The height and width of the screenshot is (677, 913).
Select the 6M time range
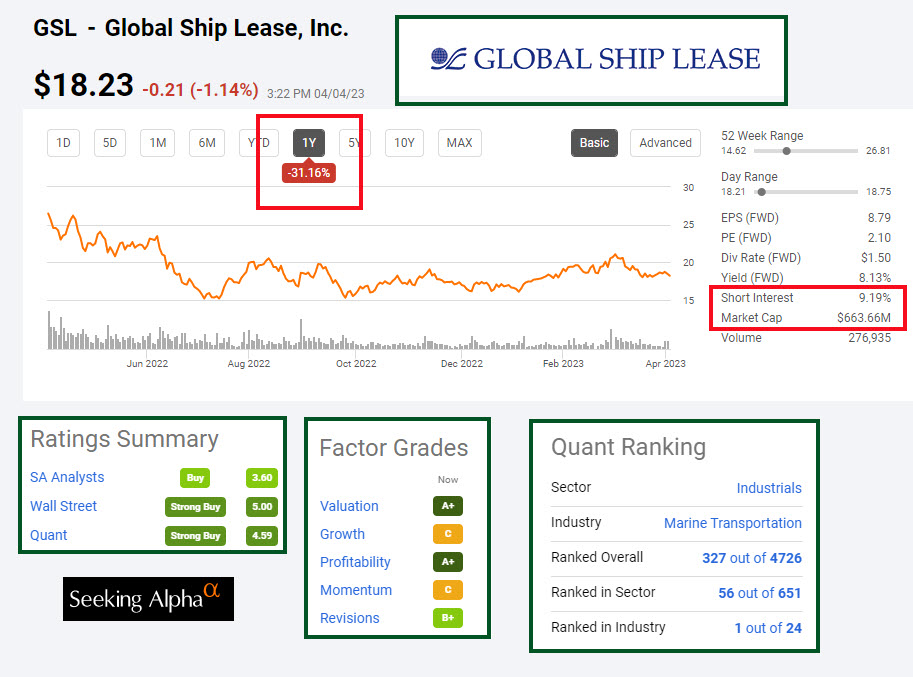[x=207, y=143]
